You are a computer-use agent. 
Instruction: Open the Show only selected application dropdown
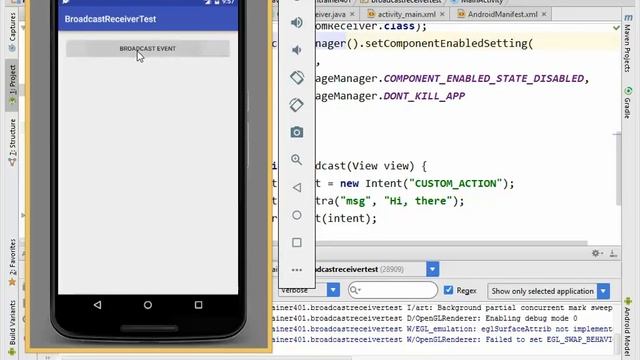point(603,291)
